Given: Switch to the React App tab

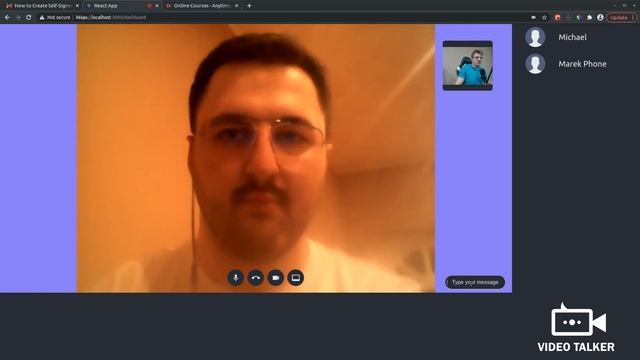Looking at the screenshot, I should pyautogui.click(x=122, y=6).
